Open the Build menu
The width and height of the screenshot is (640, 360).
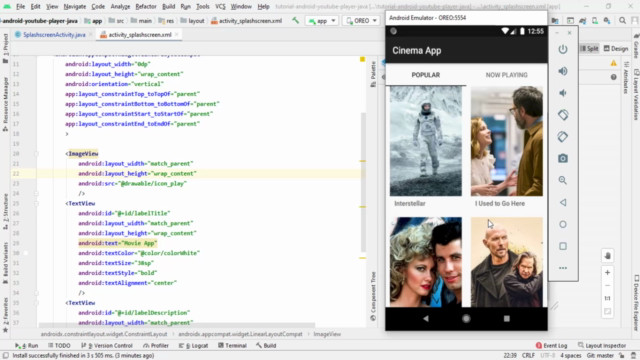tap(169, 7)
